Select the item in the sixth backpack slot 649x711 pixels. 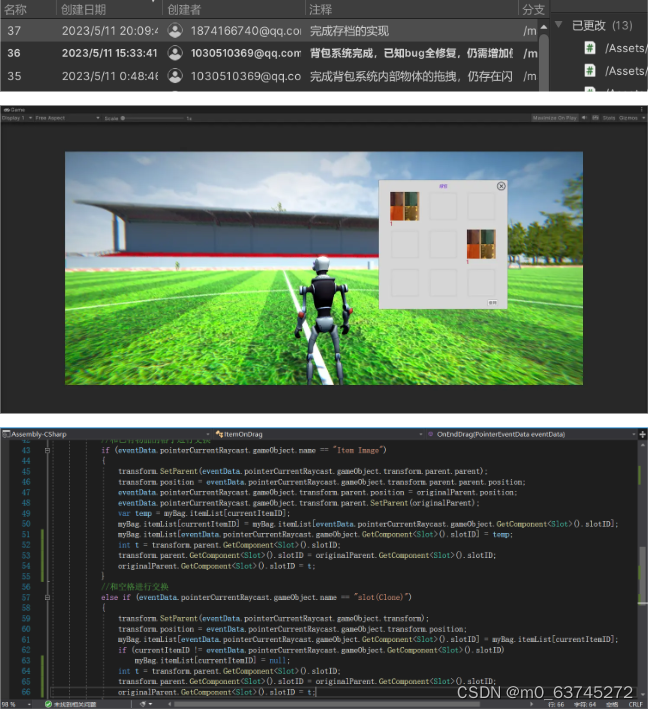tap(481, 244)
